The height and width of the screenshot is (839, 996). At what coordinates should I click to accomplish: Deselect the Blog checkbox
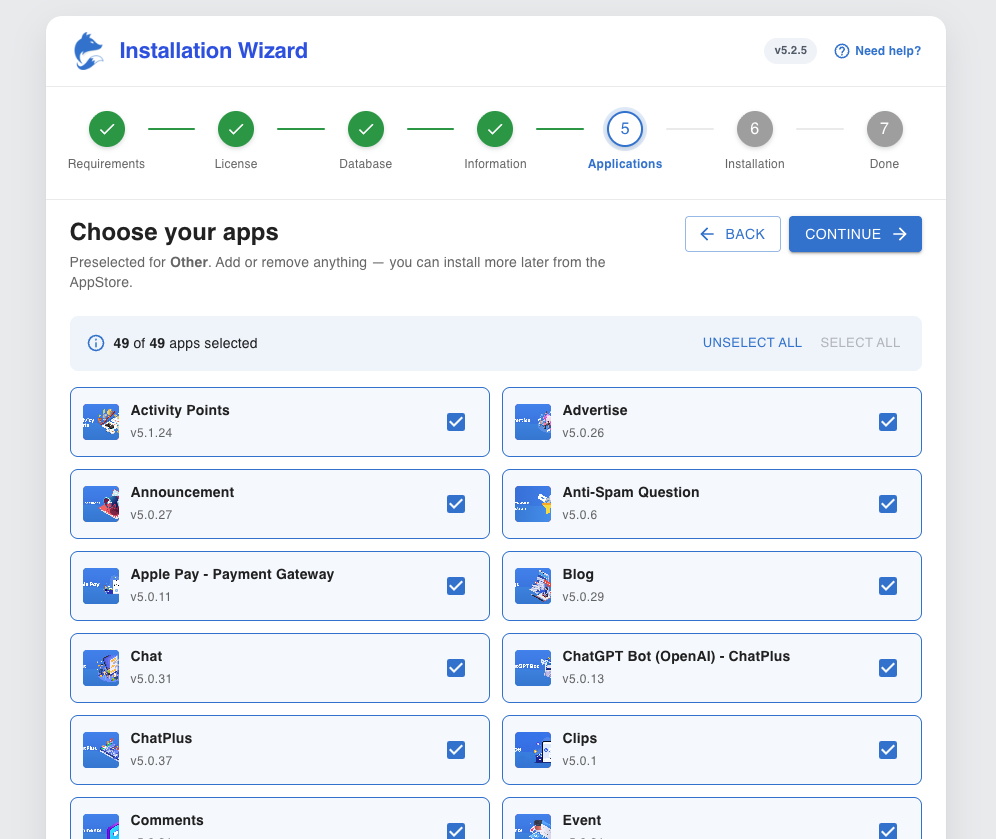point(888,586)
